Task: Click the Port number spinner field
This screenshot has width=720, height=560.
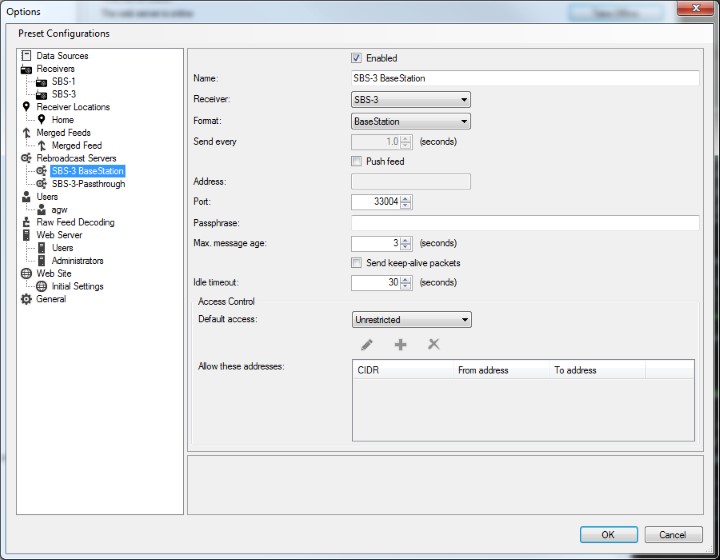Action: [x=376, y=202]
